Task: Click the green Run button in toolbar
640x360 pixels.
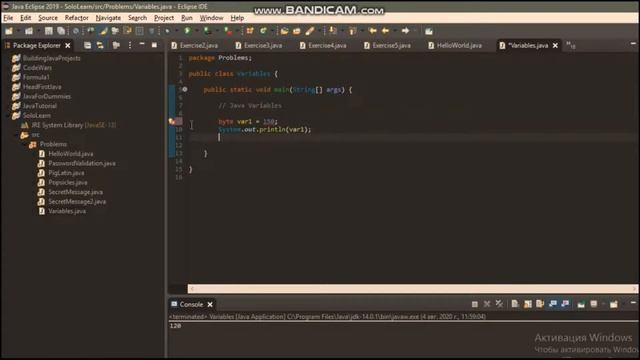Action: pos(187,31)
